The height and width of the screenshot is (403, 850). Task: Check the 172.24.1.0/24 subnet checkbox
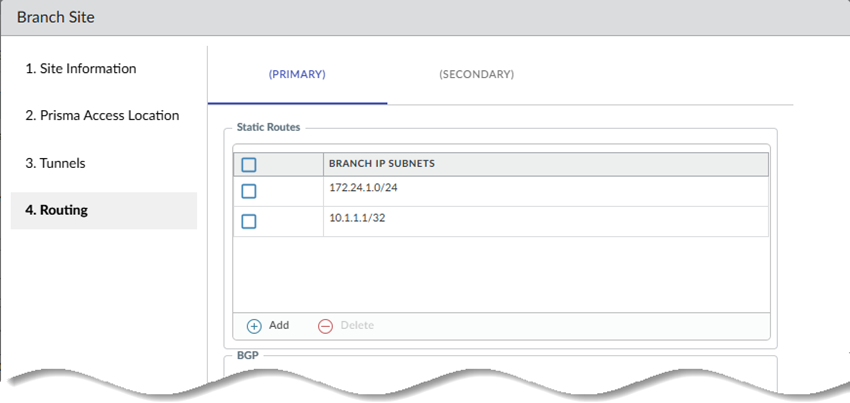(249, 191)
